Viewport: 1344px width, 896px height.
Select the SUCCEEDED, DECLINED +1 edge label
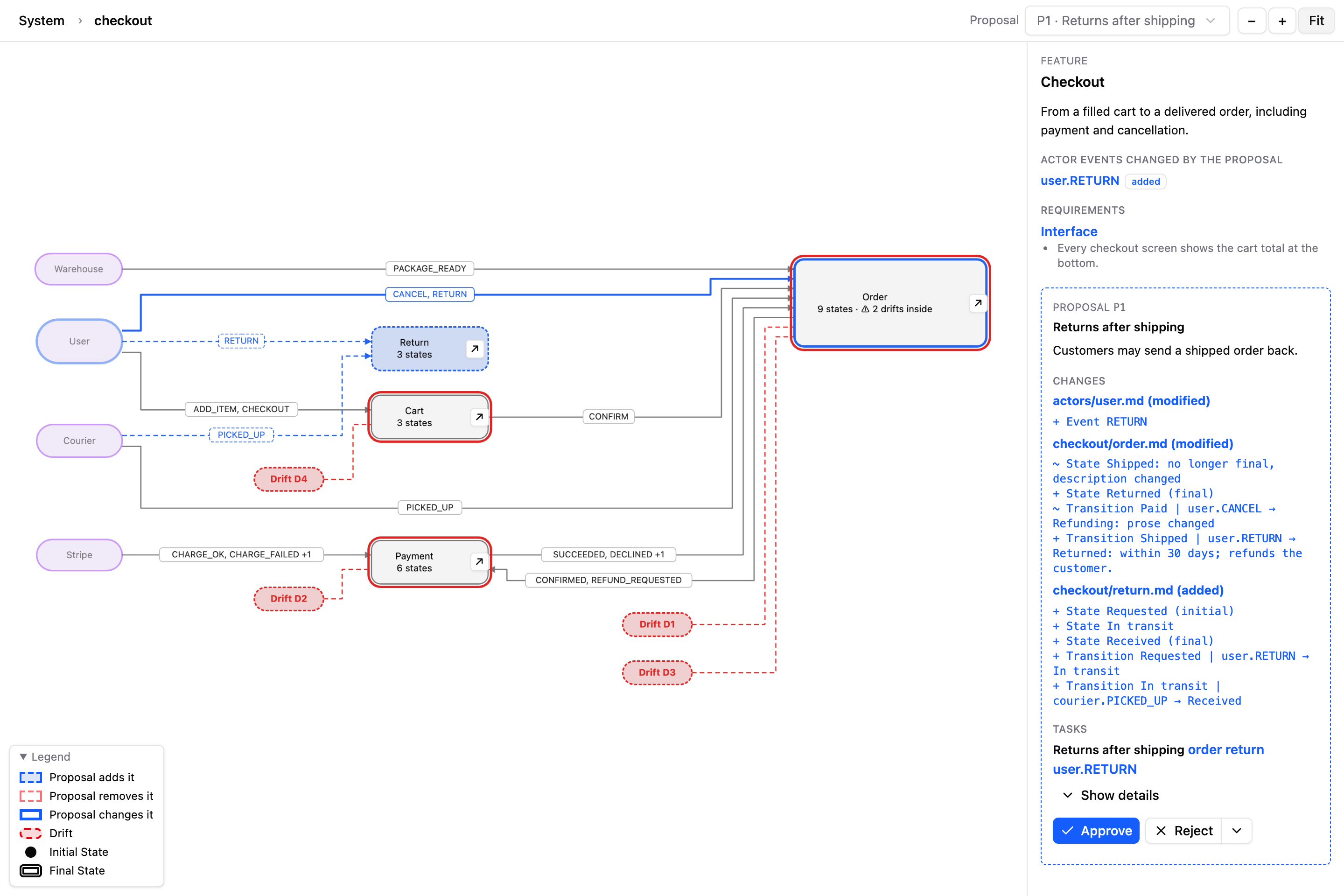coord(609,554)
